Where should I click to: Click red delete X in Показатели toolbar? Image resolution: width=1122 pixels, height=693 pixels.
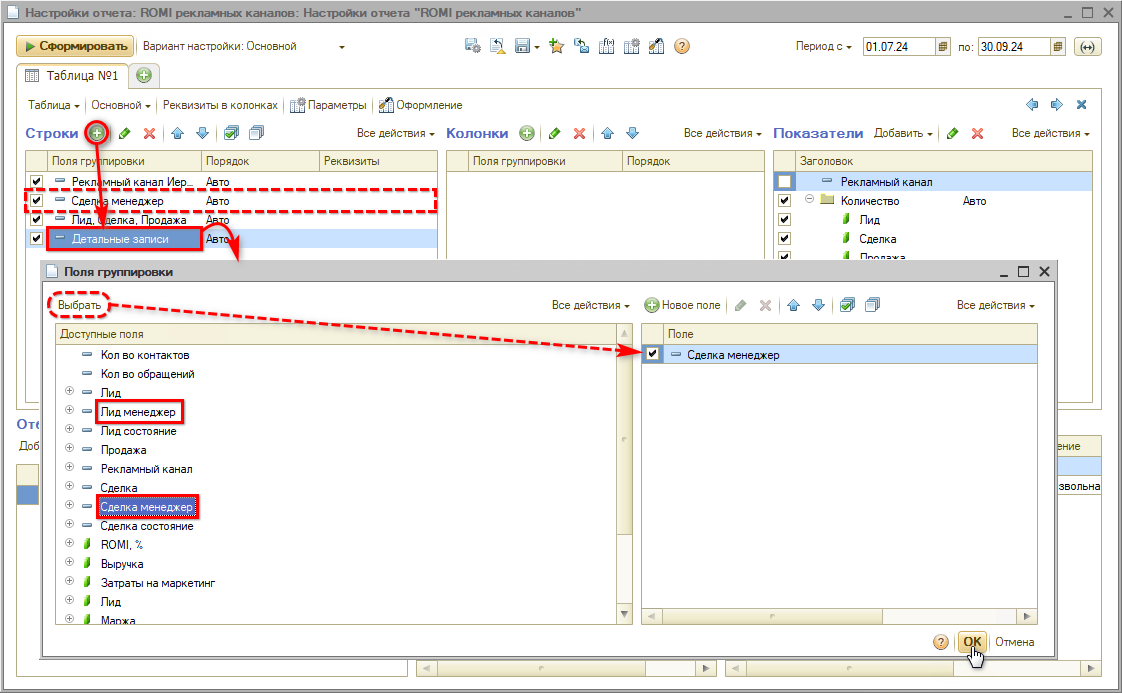point(977,133)
